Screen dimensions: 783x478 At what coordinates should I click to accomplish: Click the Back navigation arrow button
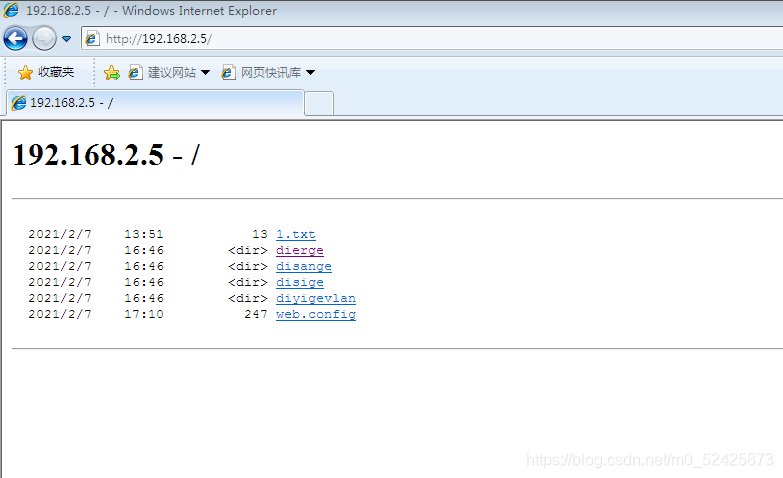tap(15, 38)
